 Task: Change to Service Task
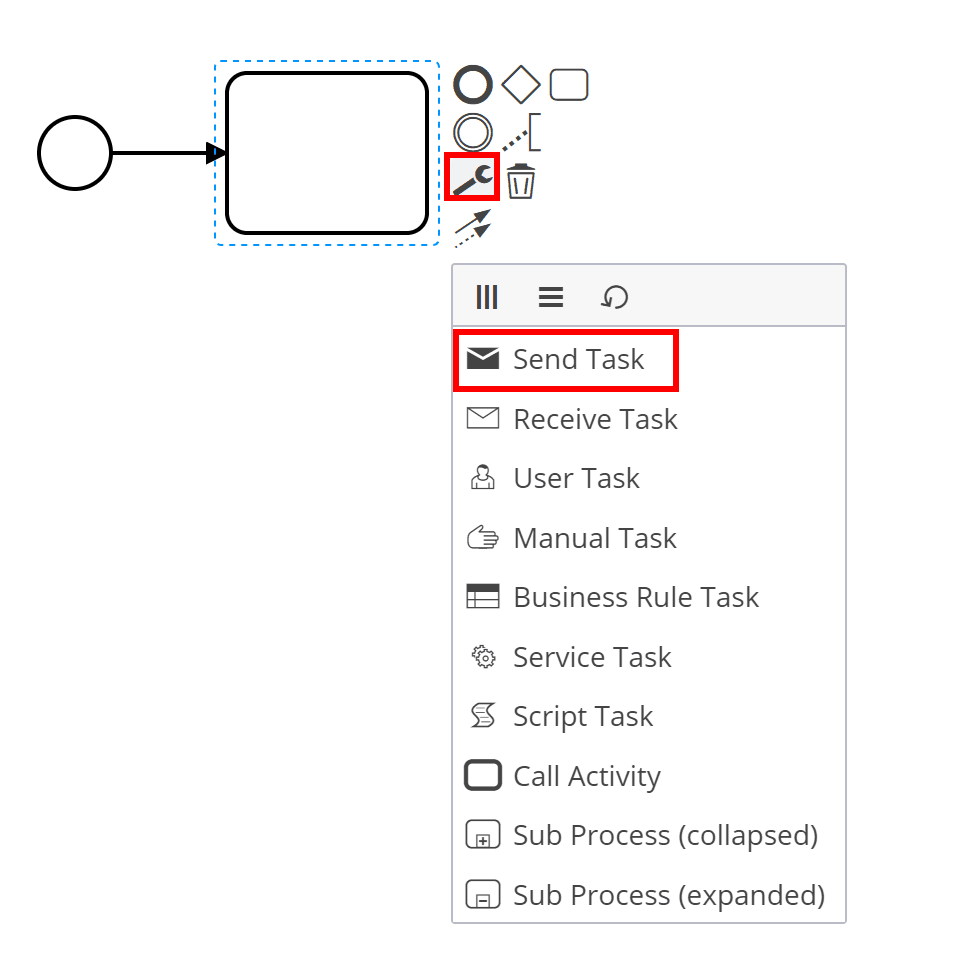tap(649, 657)
